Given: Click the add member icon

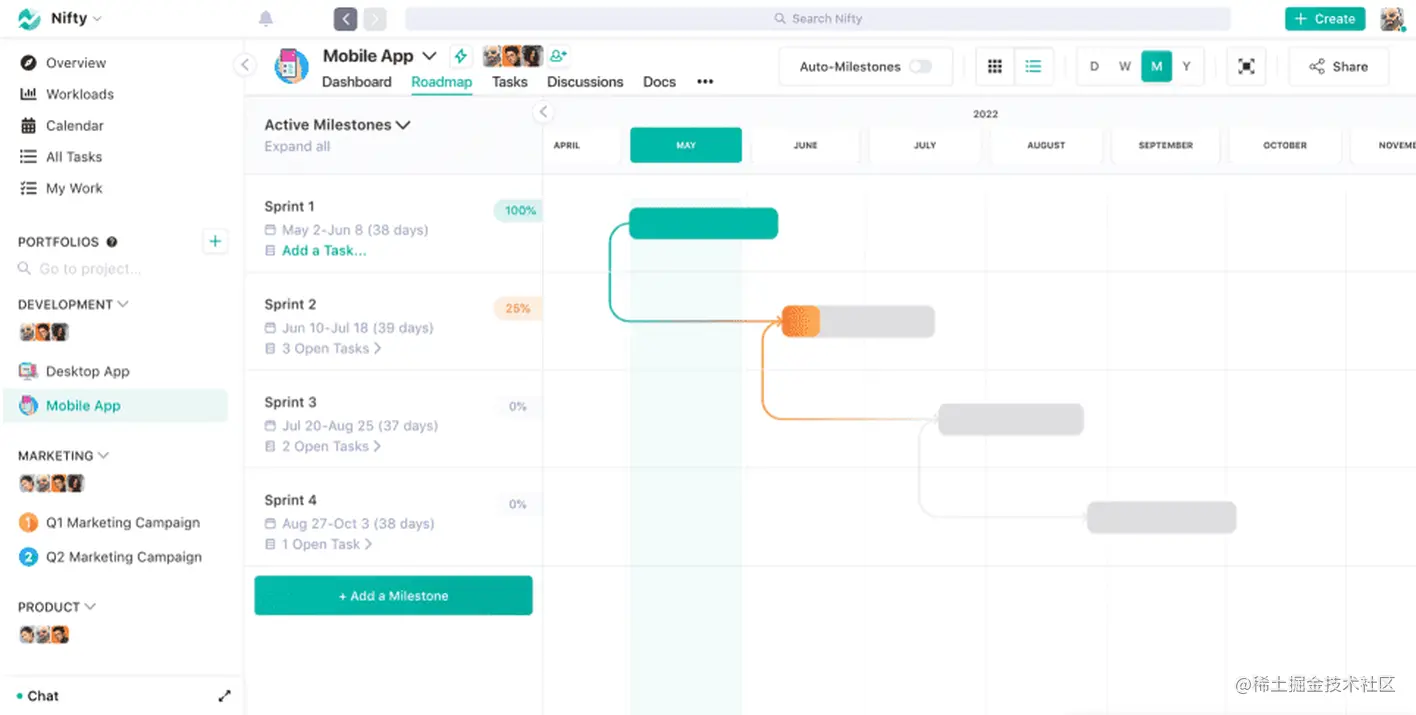Looking at the screenshot, I should 559,56.
